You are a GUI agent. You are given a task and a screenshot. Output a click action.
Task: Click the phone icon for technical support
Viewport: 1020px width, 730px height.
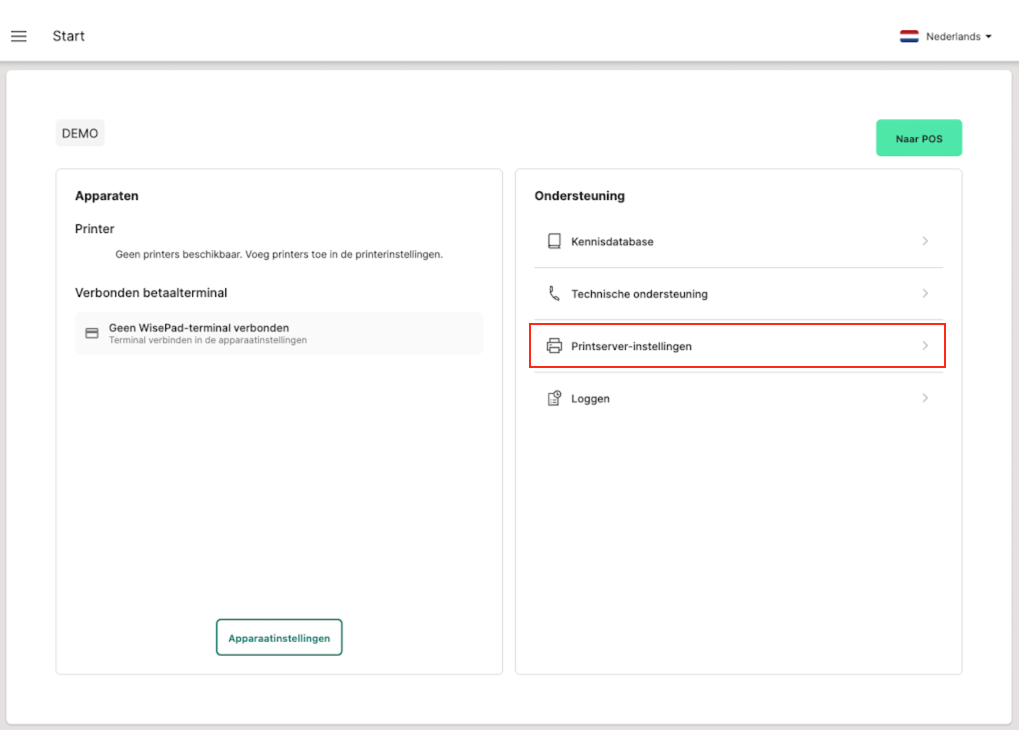point(554,294)
